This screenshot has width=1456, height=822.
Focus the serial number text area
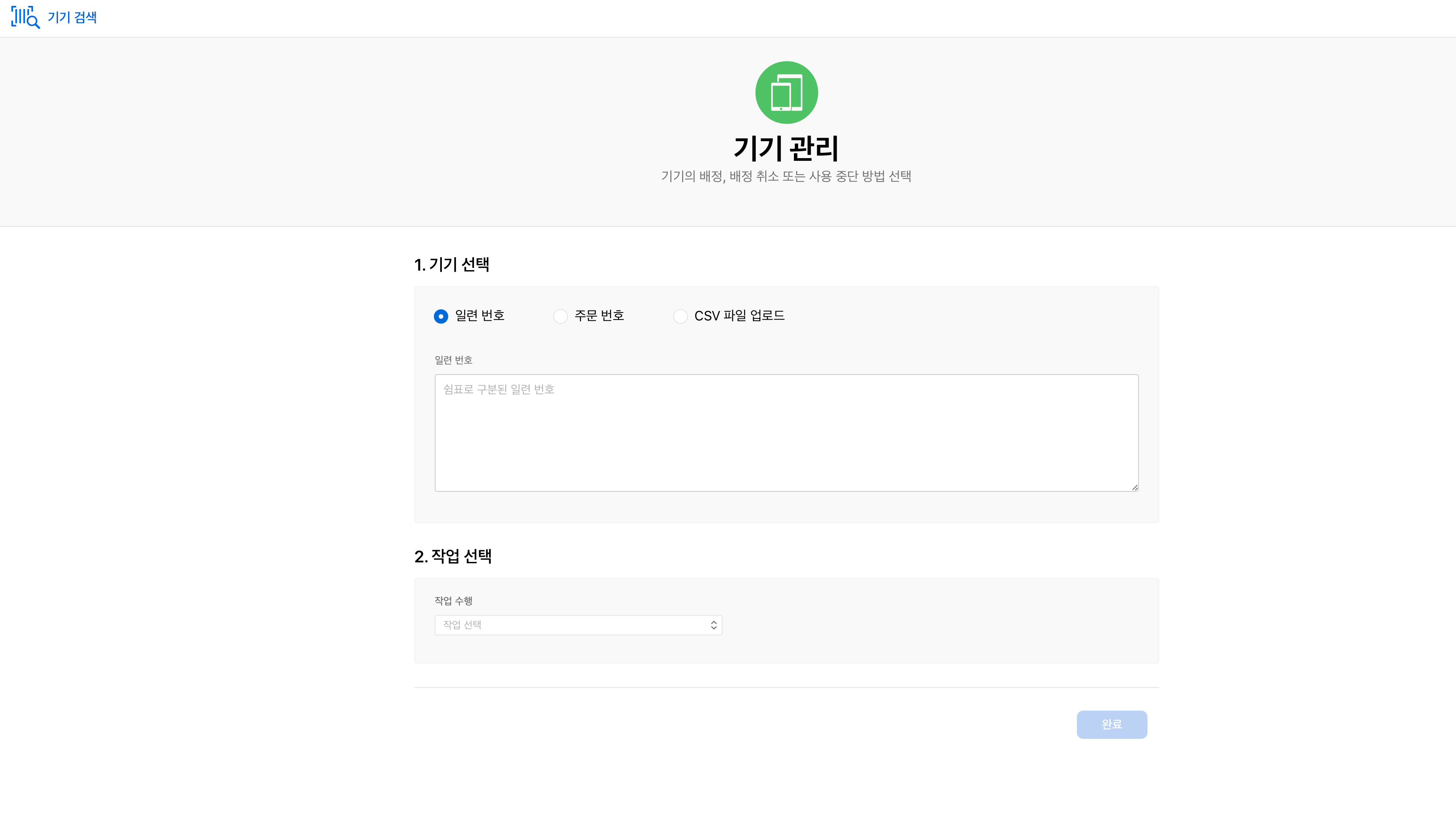[786, 433]
